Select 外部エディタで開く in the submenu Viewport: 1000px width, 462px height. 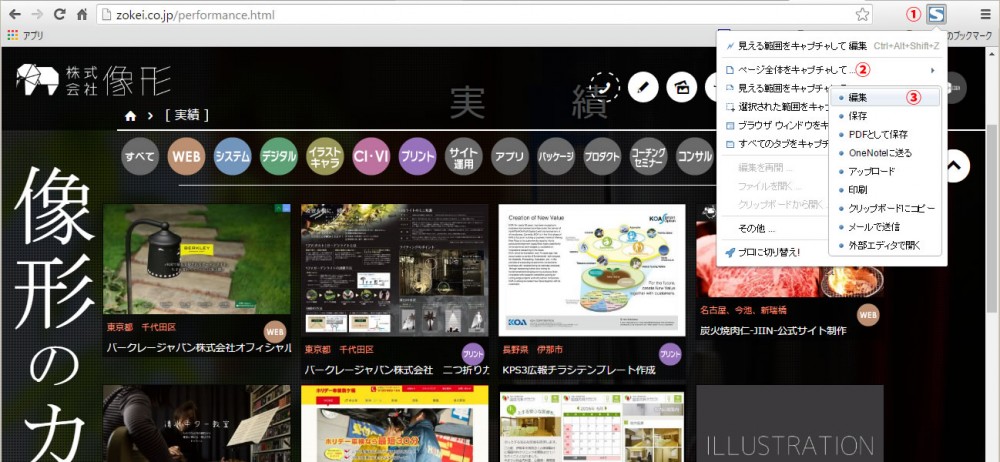coord(885,246)
